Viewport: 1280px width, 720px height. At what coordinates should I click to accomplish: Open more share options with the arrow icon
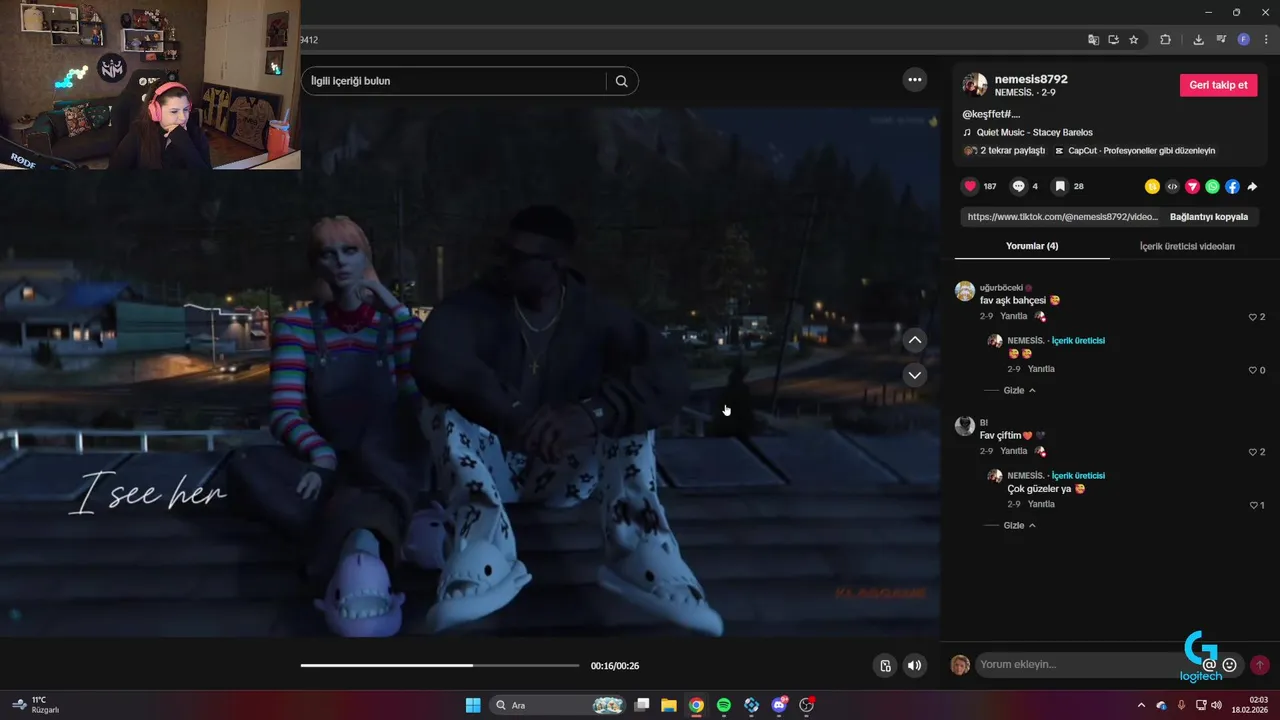[x=1252, y=186]
